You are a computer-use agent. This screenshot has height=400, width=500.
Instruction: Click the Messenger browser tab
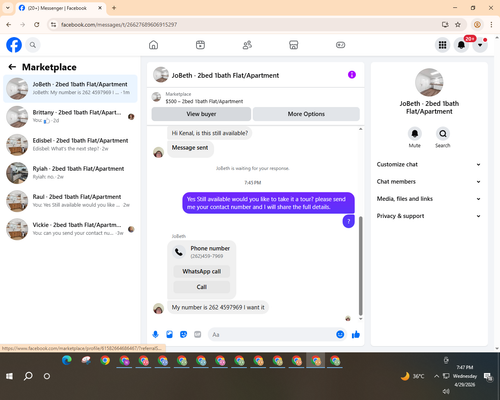60,8
